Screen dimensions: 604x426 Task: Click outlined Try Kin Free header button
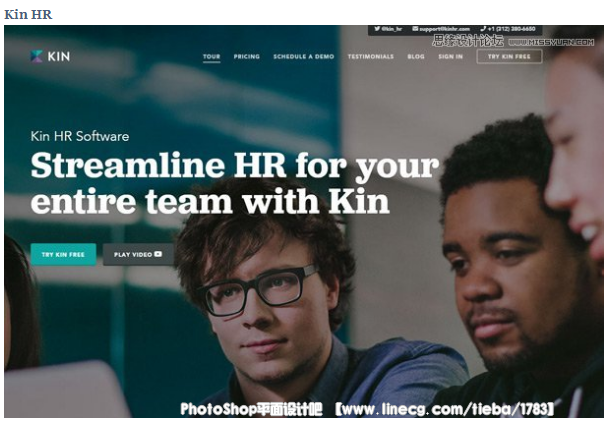pyautogui.click(x=509, y=57)
